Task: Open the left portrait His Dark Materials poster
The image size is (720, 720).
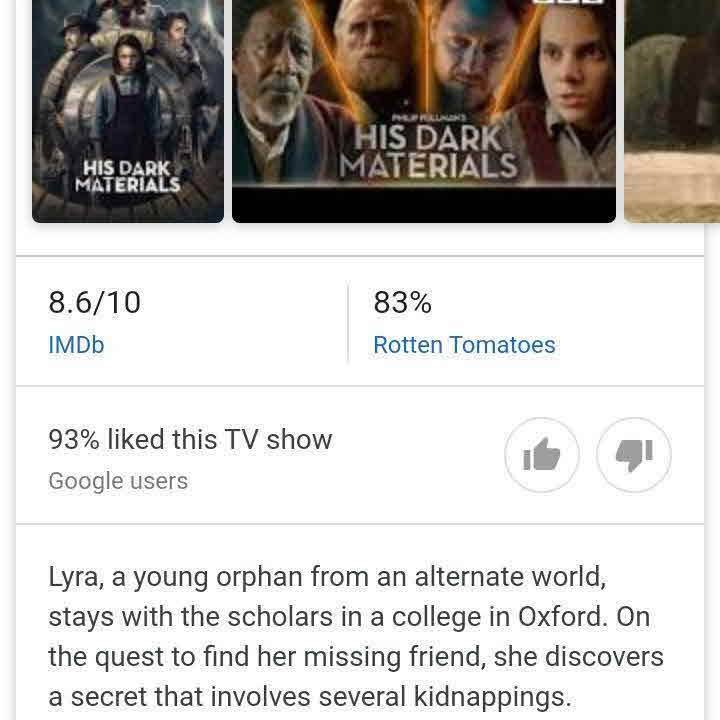Action: [128, 111]
